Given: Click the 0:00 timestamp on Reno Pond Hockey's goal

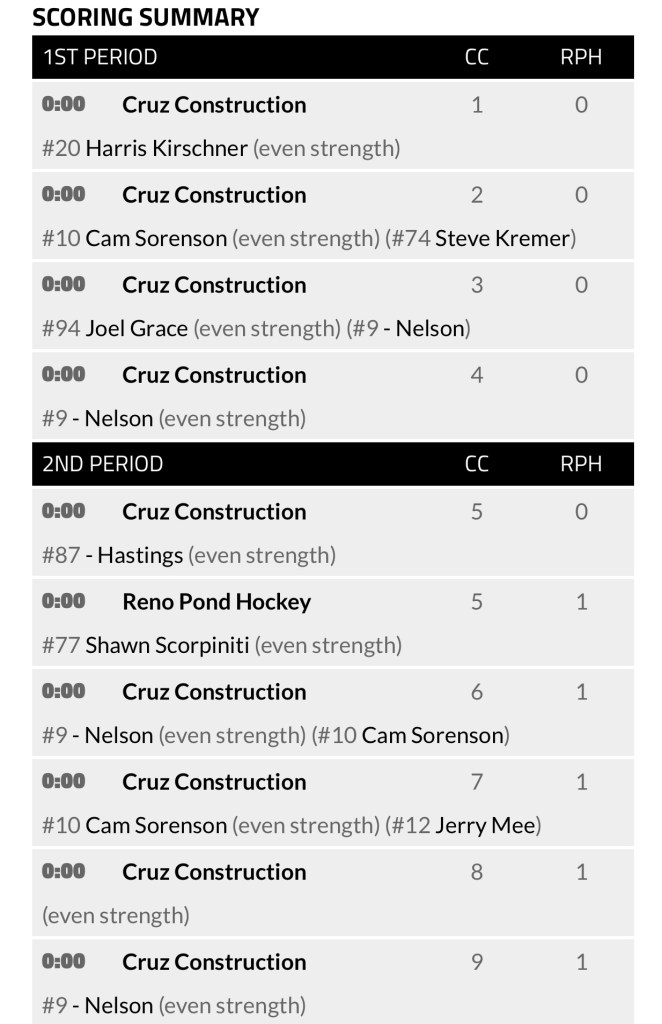Looking at the screenshot, I should [x=64, y=602].
